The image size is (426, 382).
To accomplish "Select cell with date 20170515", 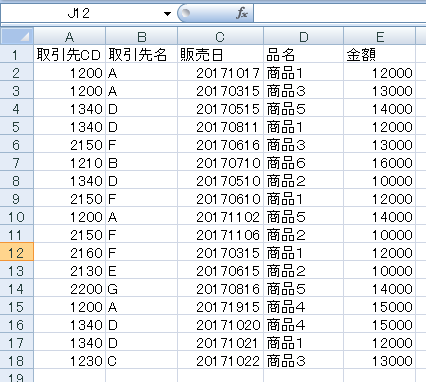I will [x=220, y=109].
